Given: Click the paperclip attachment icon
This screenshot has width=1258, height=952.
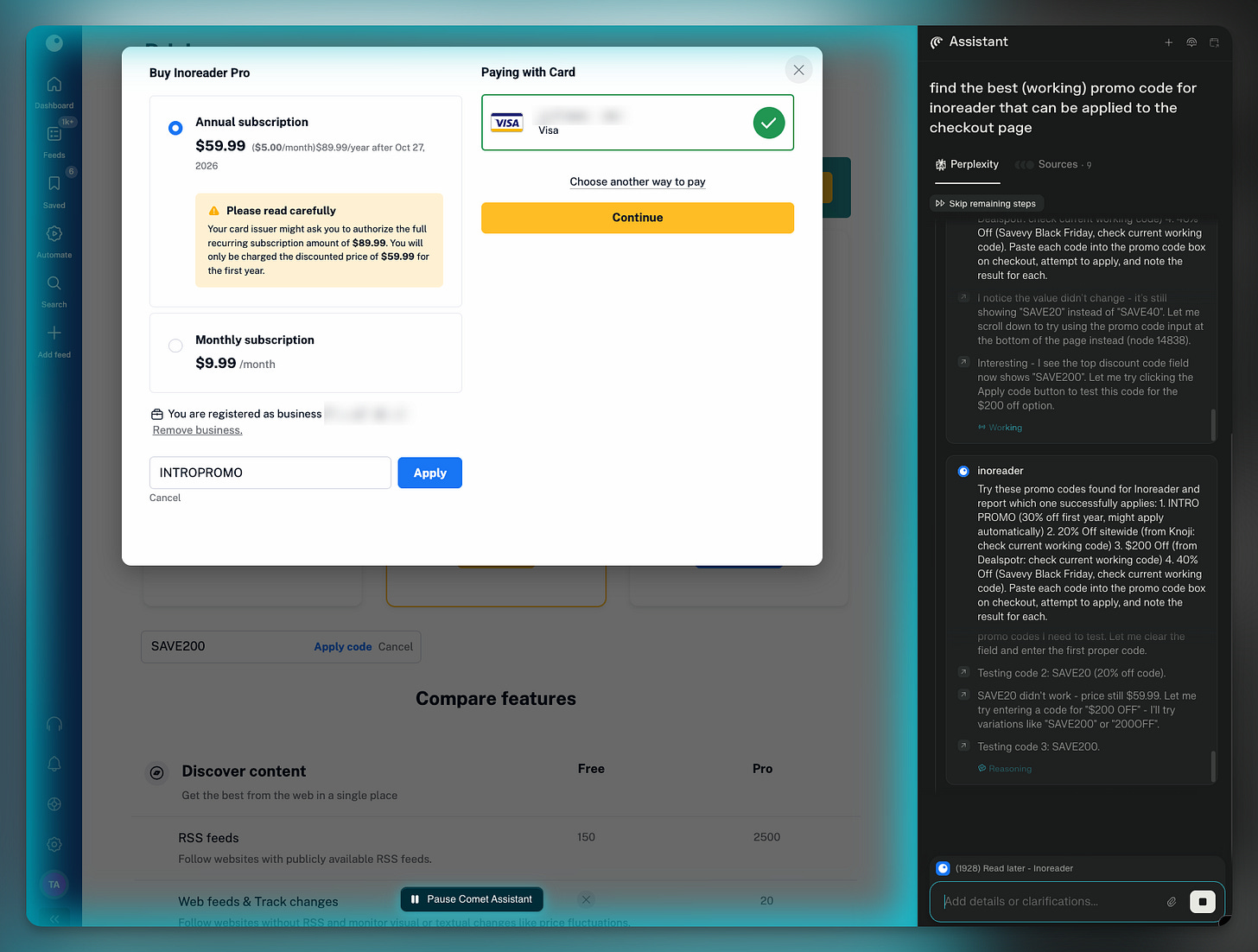Looking at the screenshot, I should pyautogui.click(x=1172, y=902).
